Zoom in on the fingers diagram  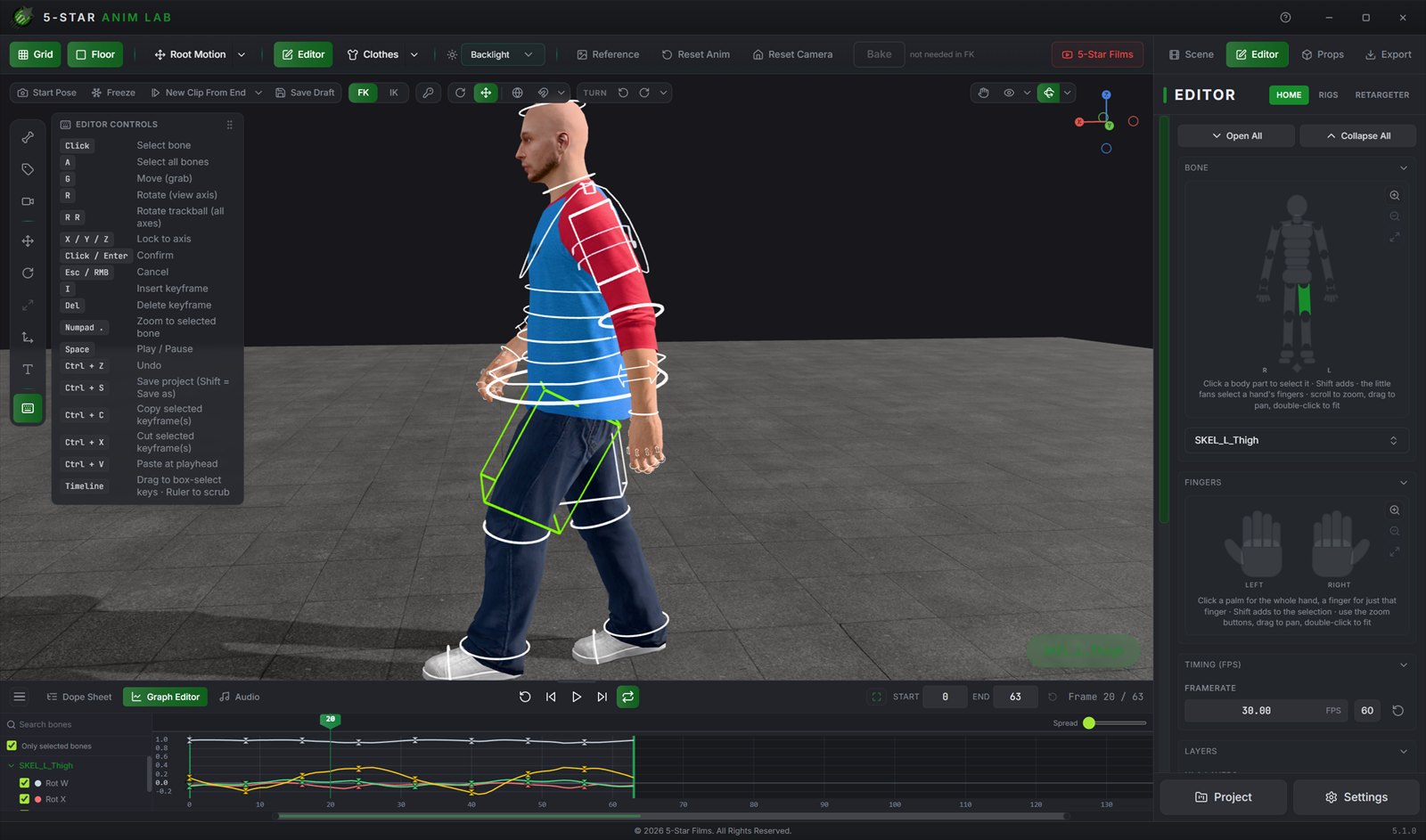[x=1395, y=510]
